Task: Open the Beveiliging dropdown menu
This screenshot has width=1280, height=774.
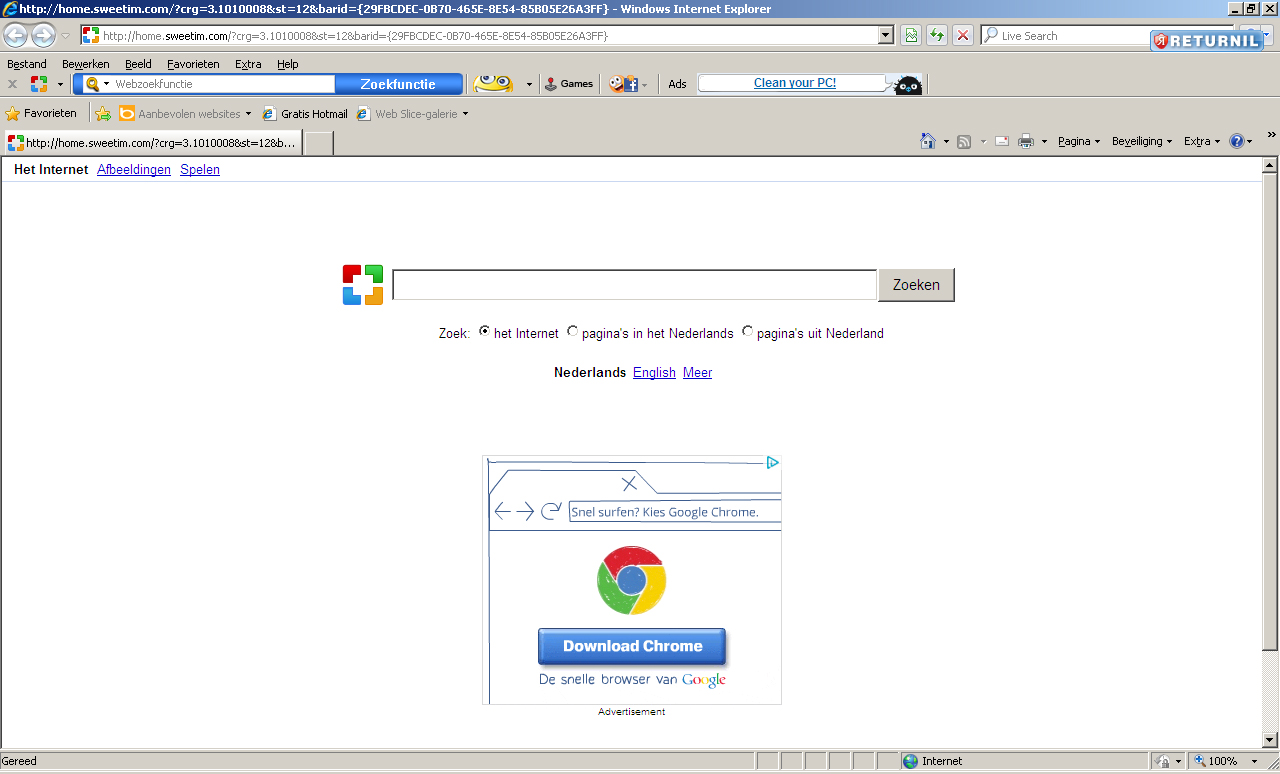Action: pyautogui.click(x=1141, y=142)
